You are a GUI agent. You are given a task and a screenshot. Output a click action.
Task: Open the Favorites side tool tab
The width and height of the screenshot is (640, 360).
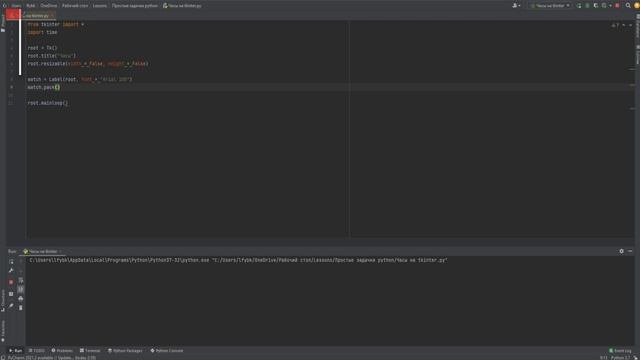click(x=3, y=331)
